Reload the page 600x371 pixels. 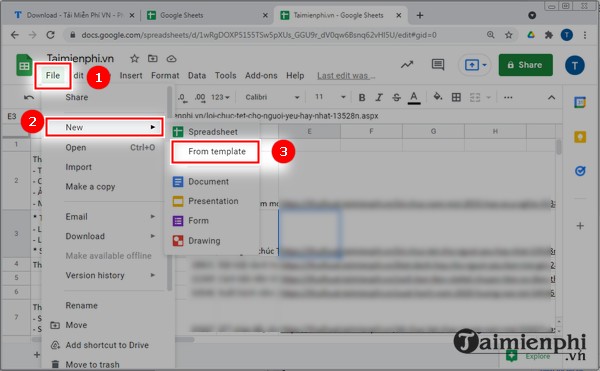point(50,35)
